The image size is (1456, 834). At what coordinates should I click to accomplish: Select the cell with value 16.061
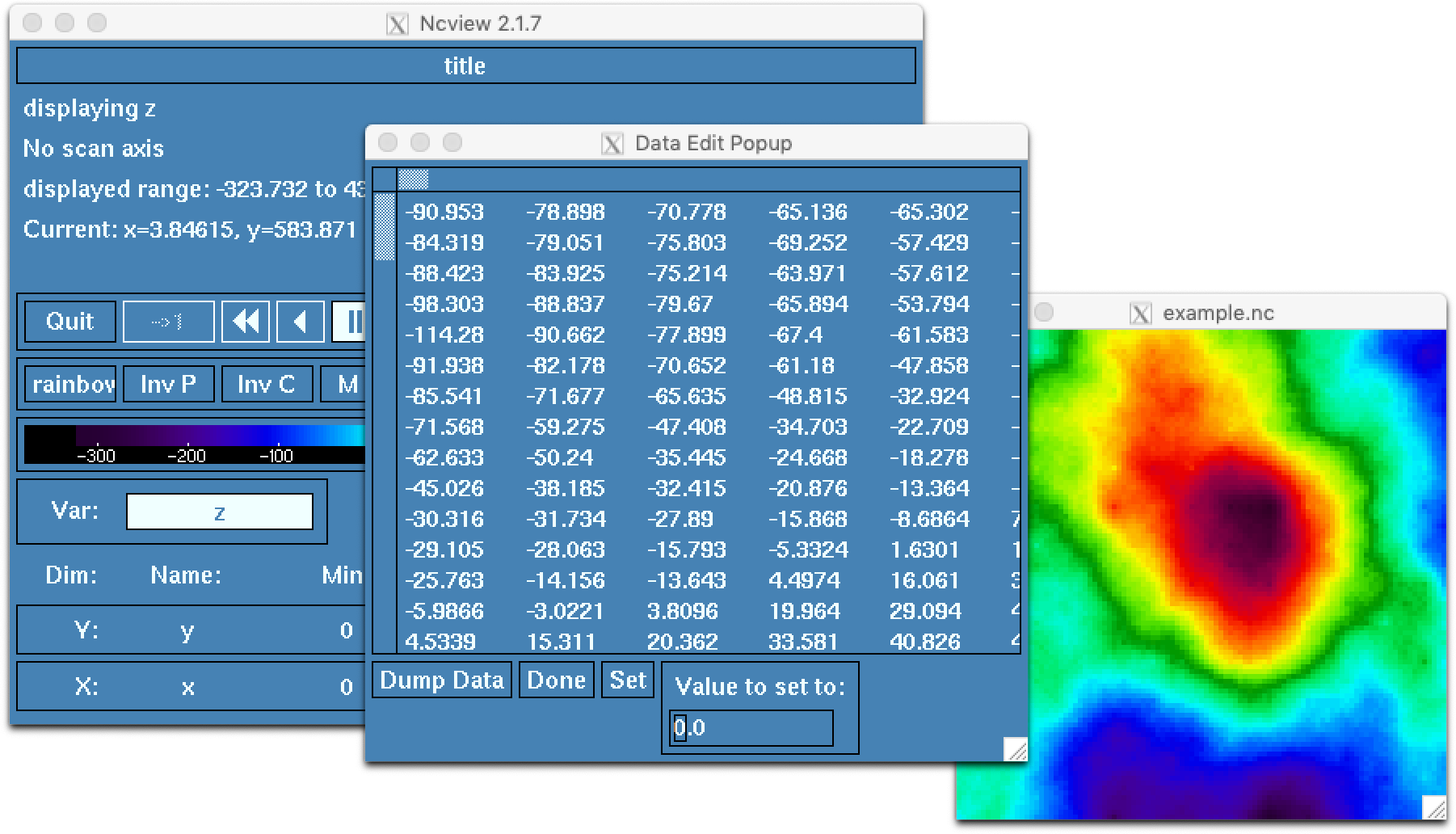[x=924, y=580]
